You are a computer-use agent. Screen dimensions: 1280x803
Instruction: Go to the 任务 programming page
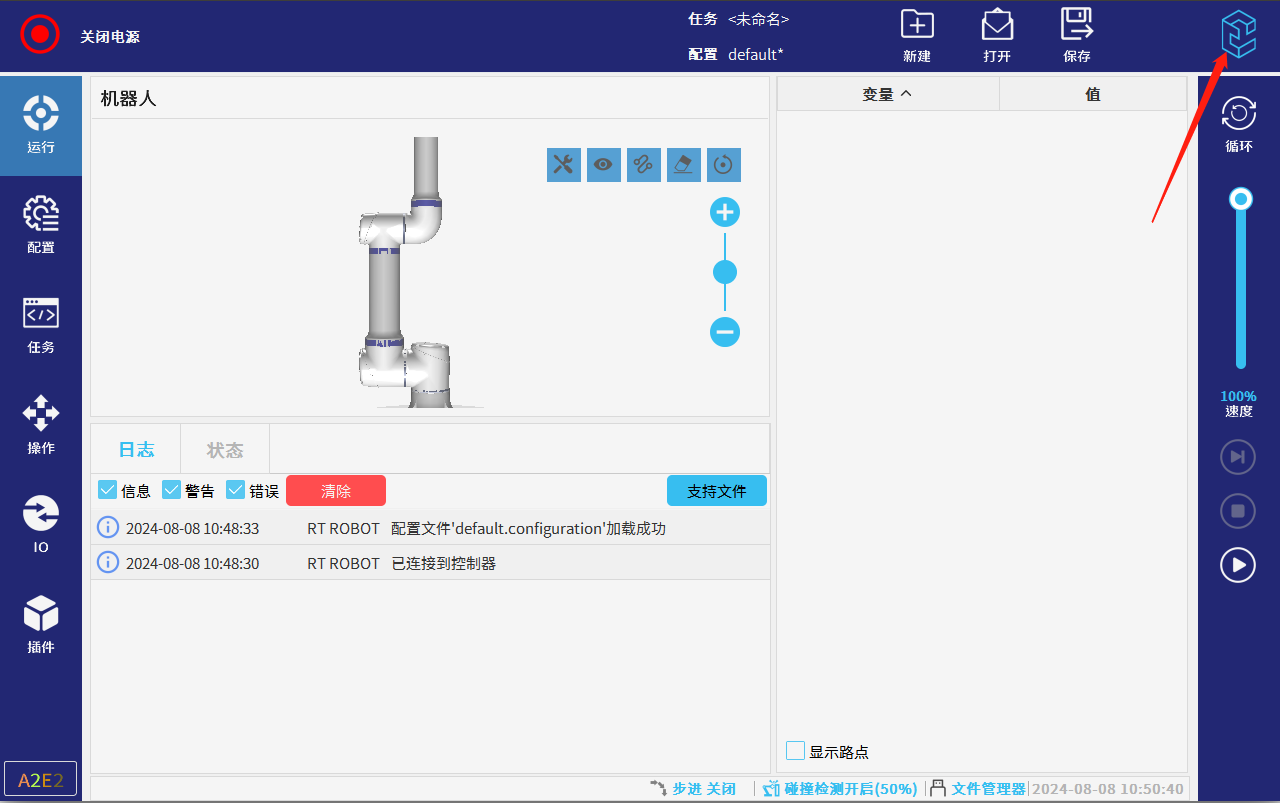41,325
